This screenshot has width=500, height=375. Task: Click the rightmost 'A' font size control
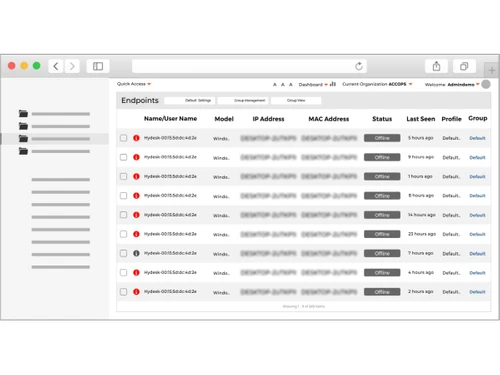point(291,85)
